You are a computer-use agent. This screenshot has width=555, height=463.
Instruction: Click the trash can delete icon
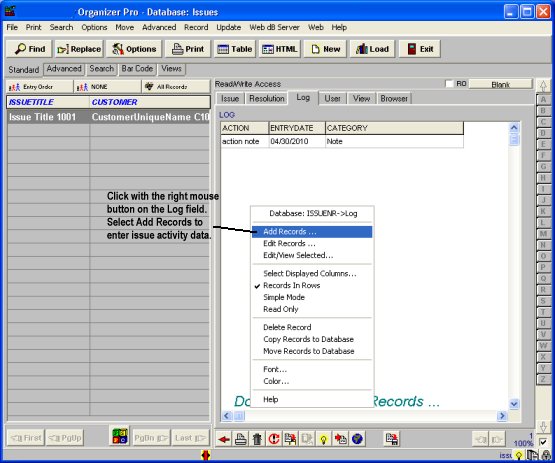point(257,439)
